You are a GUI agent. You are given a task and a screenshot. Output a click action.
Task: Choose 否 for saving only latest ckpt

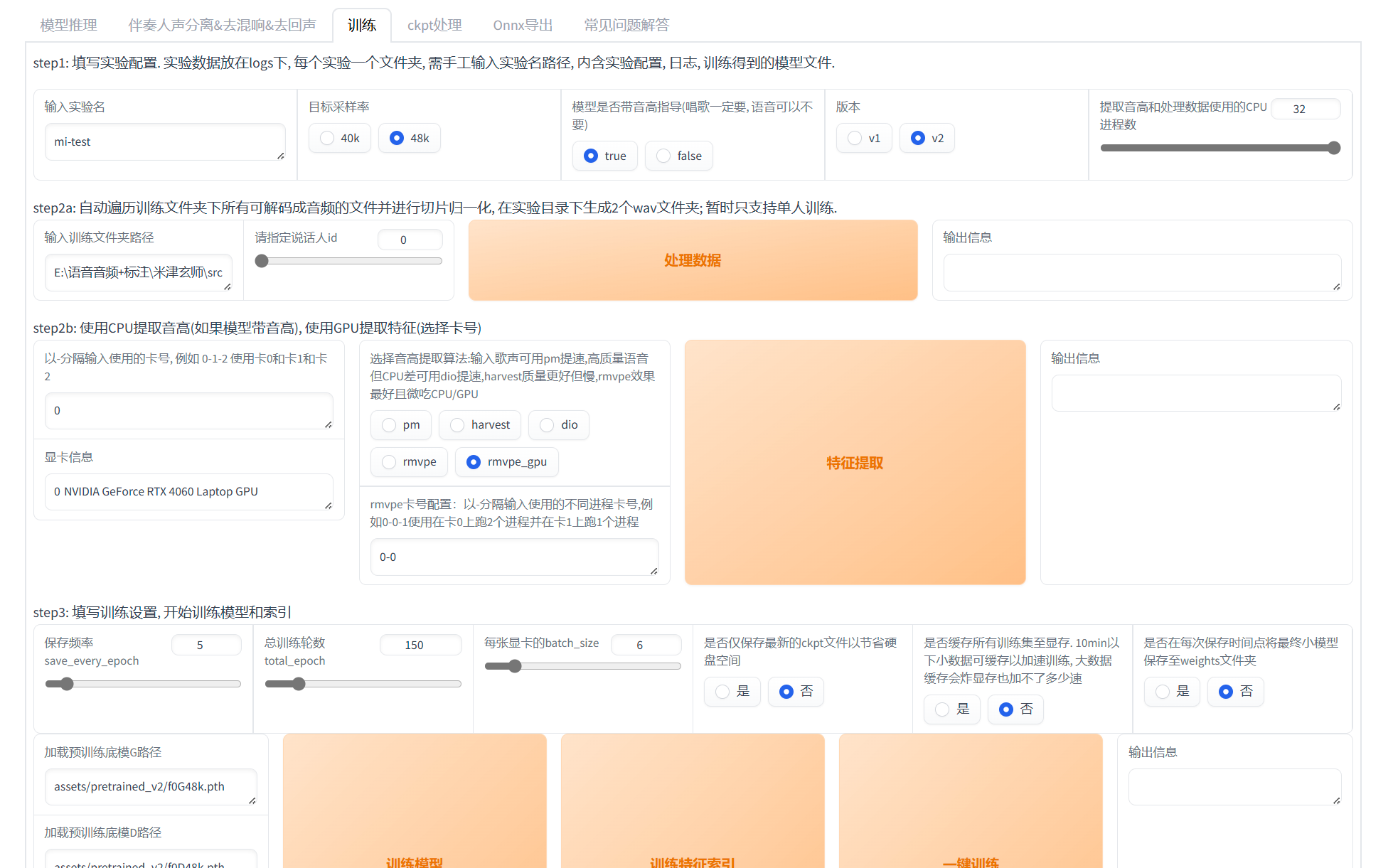point(796,691)
